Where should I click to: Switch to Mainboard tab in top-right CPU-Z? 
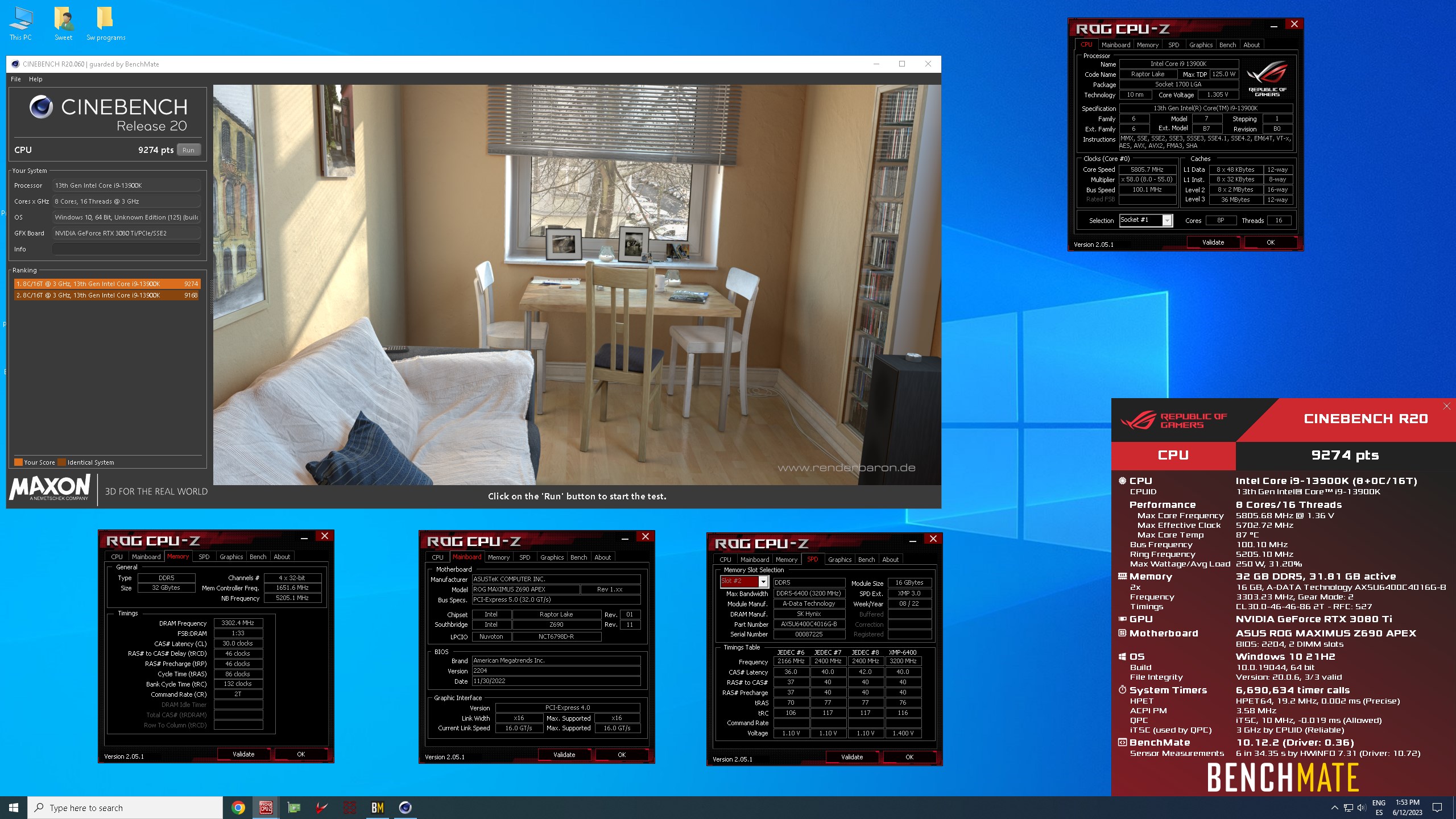[x=1116, y=45]
